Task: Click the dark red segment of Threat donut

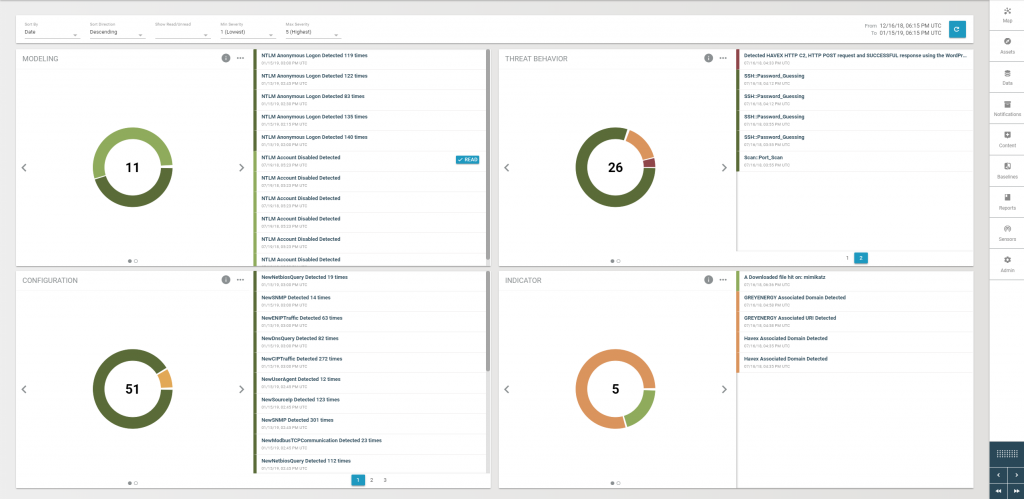Action: [648, 163]
